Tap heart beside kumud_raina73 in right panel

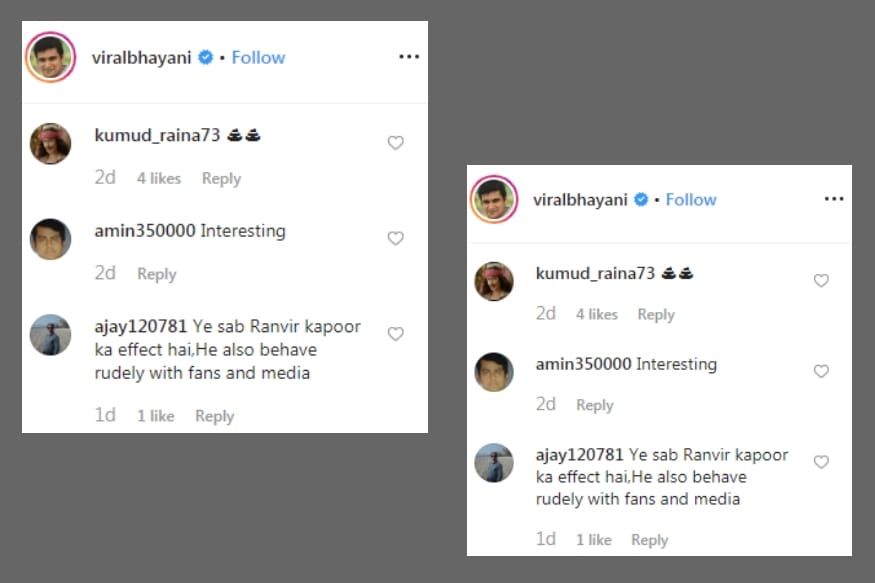(x=821, y=281)
